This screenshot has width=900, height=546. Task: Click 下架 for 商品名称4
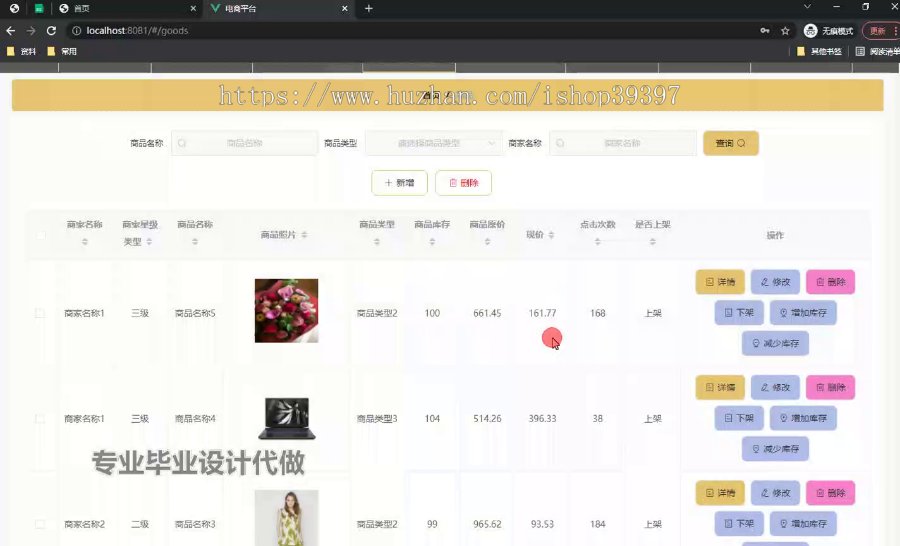click(x=739, y=418)
